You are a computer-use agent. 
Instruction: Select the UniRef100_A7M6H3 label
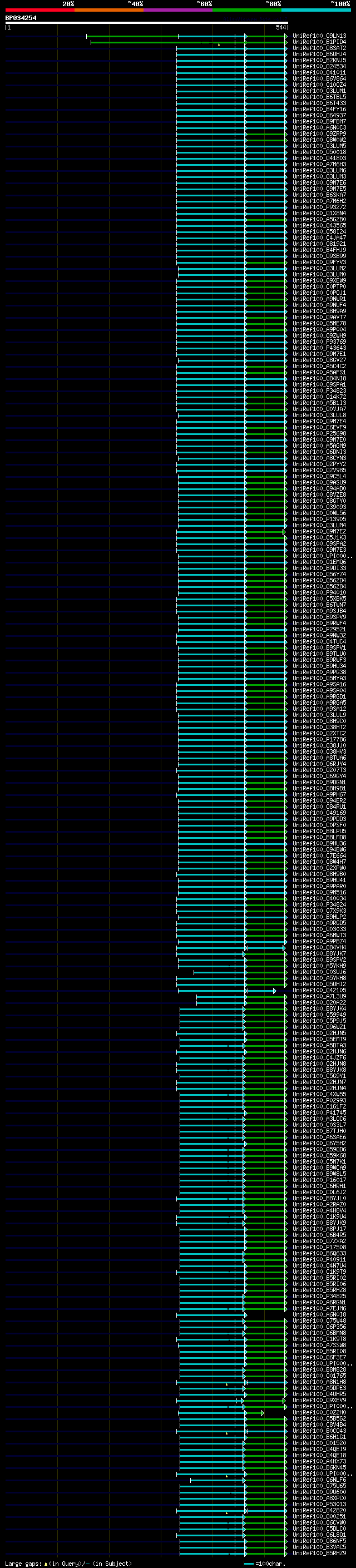click(319, 164)
